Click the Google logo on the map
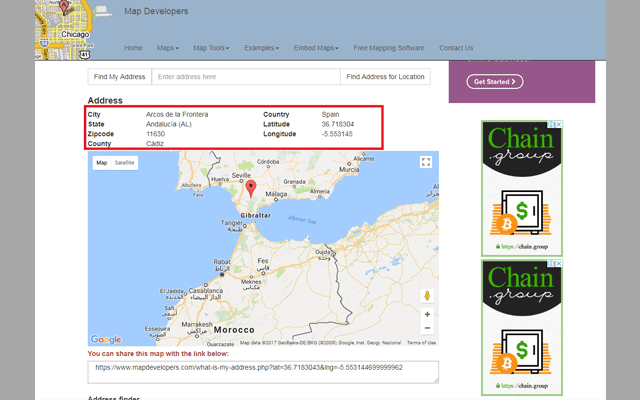This screenshot has height=400, width=640. [105, 340]
